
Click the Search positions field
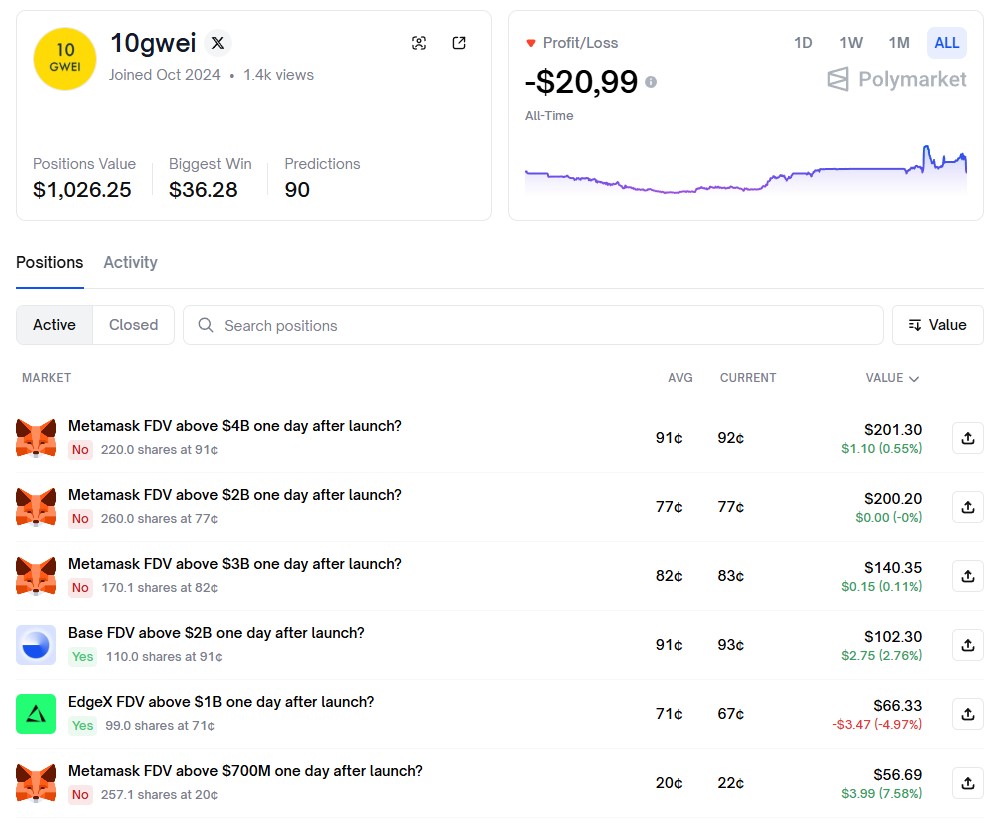533,325
